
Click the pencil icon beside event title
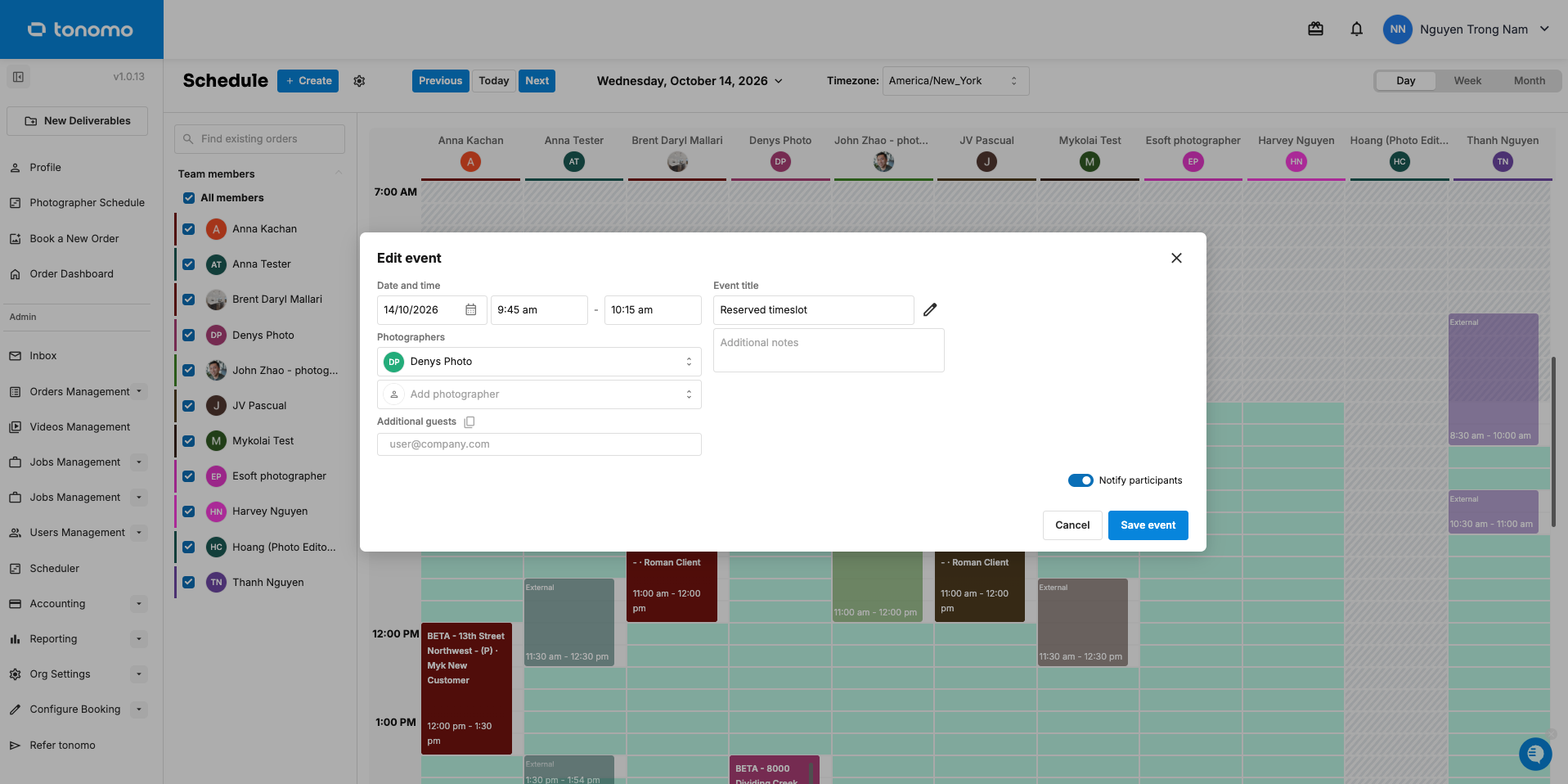point(930,310)
